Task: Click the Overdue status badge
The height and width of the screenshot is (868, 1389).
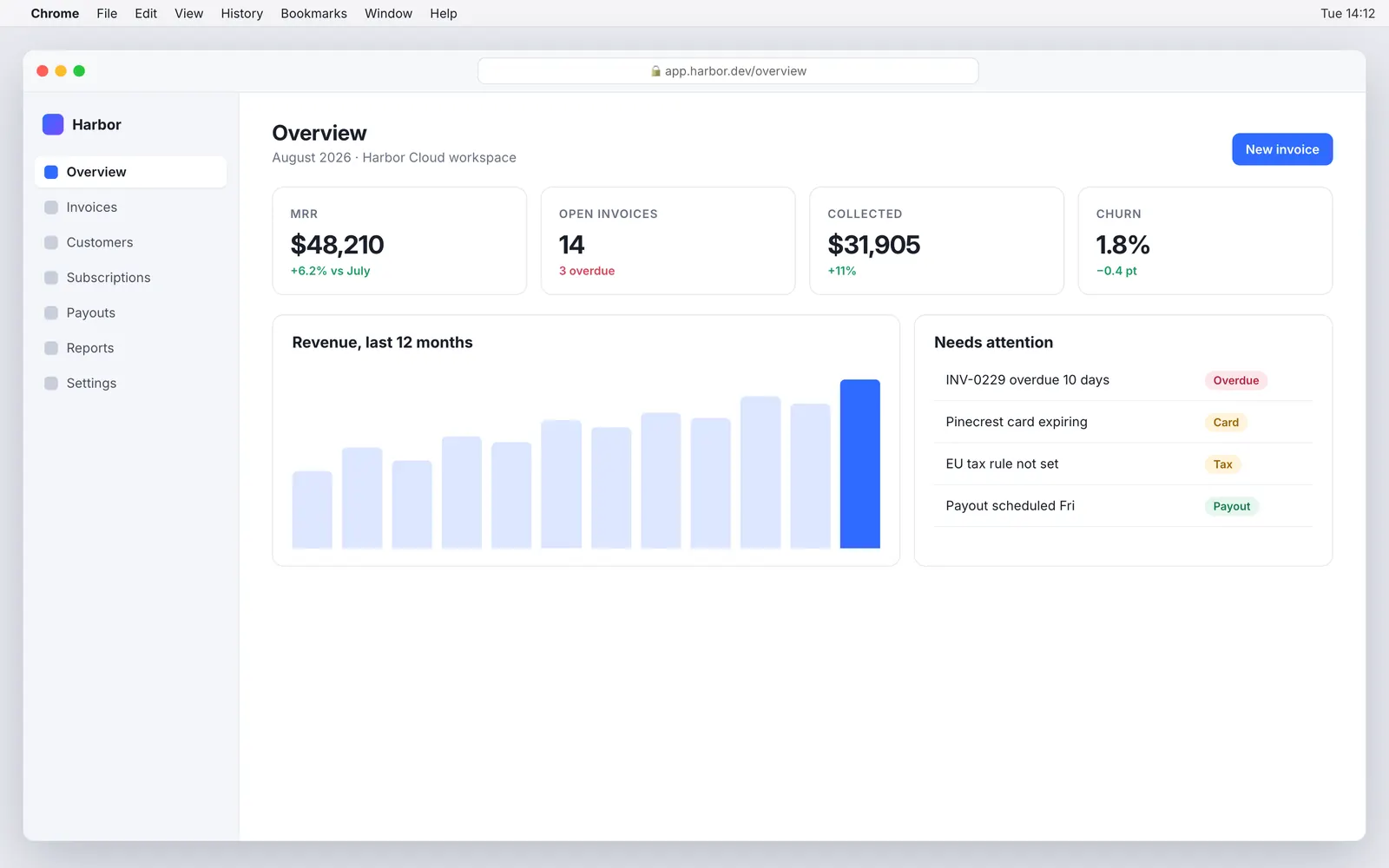Action: pos(1235,380)
